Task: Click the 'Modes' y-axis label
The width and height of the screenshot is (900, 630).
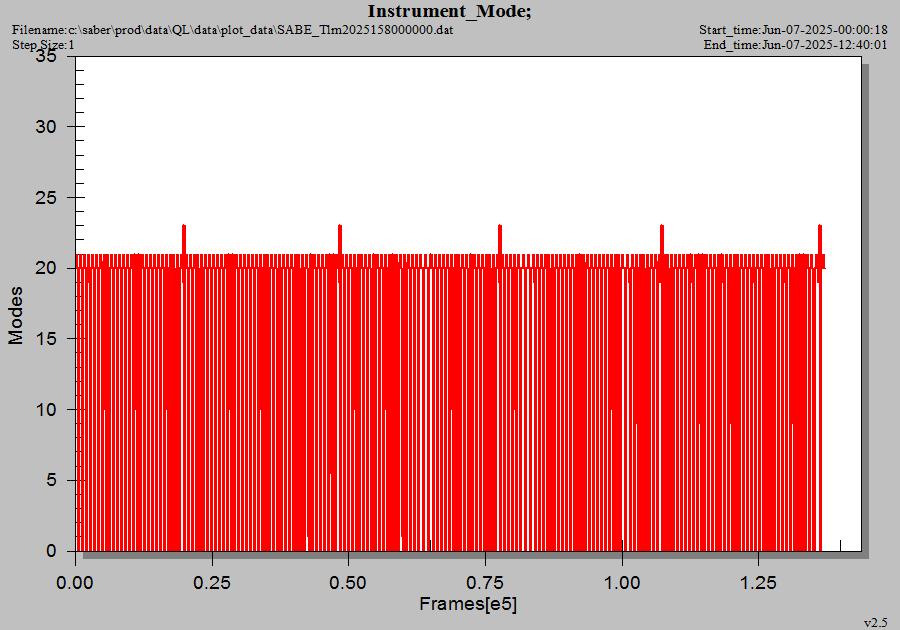Action: tap(15, 316)
